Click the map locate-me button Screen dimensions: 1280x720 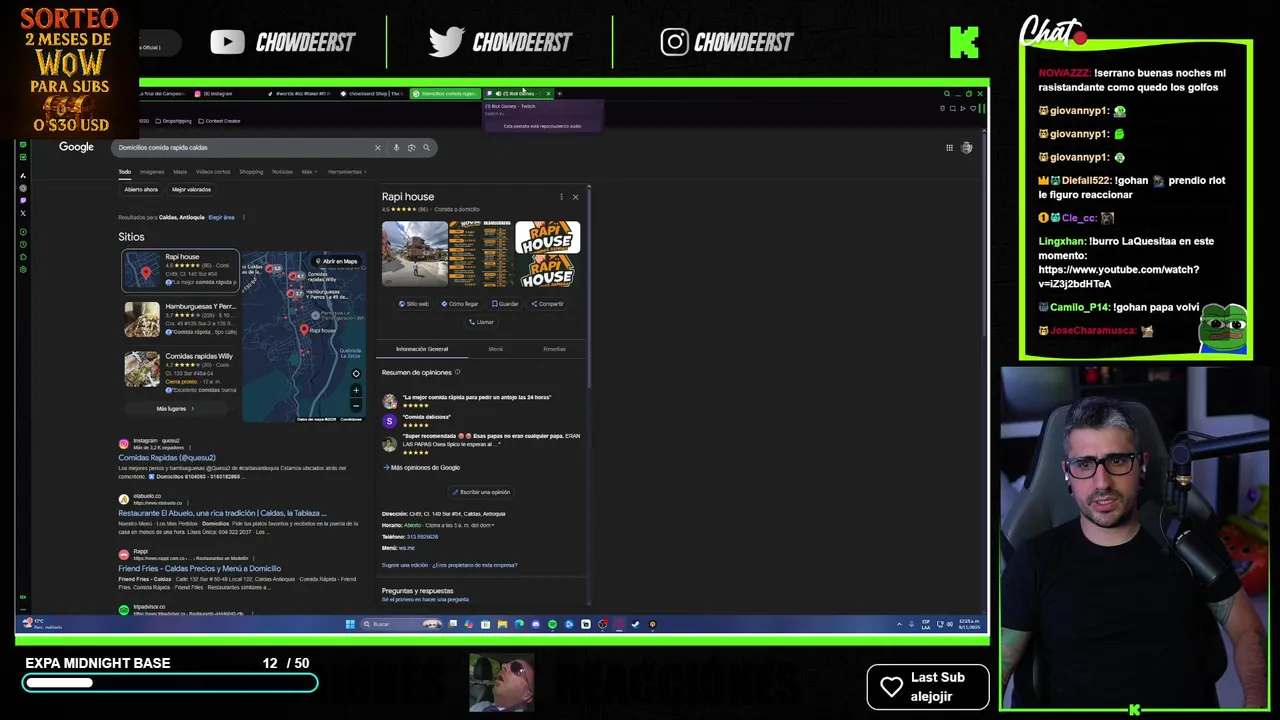click(x=356, y=374)
